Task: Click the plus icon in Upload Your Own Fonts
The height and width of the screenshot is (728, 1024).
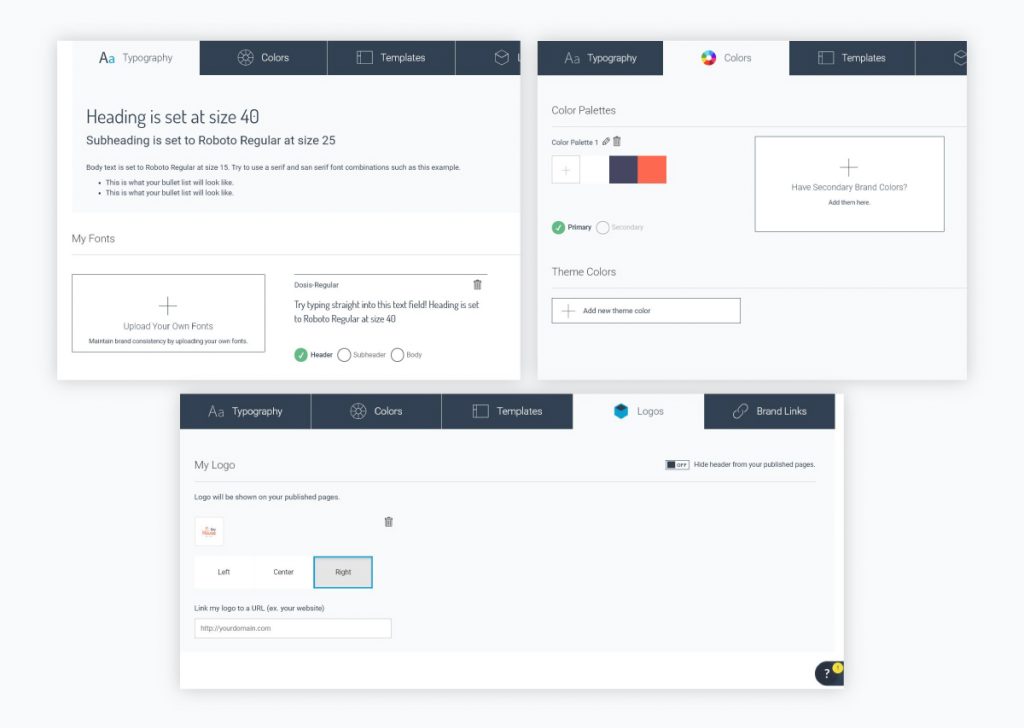Action: [x=168, y=306]
